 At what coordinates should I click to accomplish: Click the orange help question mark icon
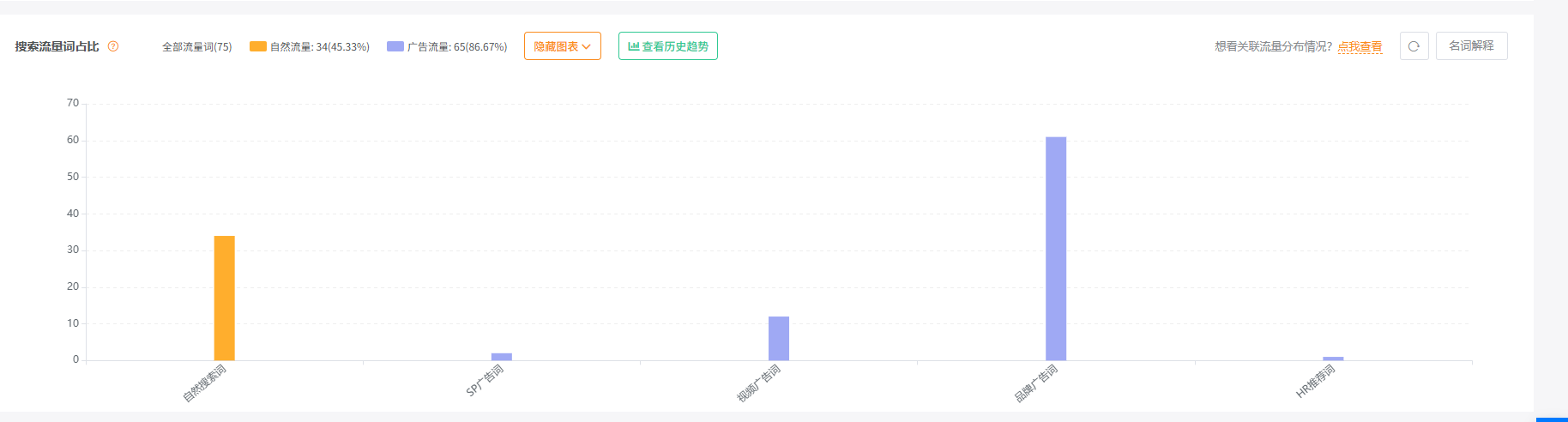(x=113, y=46)
